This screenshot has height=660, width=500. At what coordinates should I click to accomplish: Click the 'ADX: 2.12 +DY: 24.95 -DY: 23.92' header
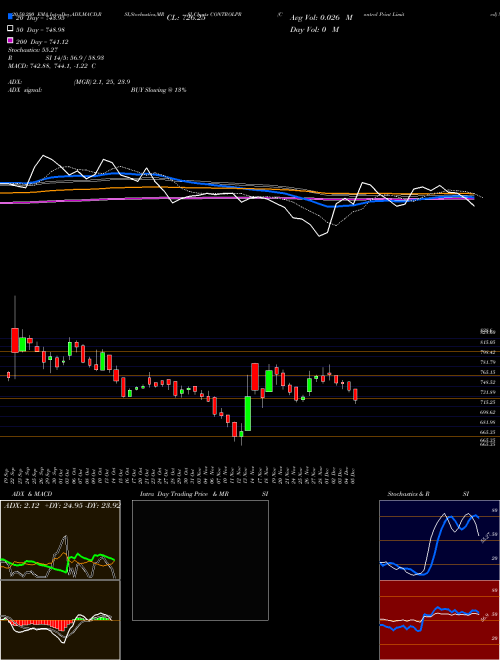(62, 505)
